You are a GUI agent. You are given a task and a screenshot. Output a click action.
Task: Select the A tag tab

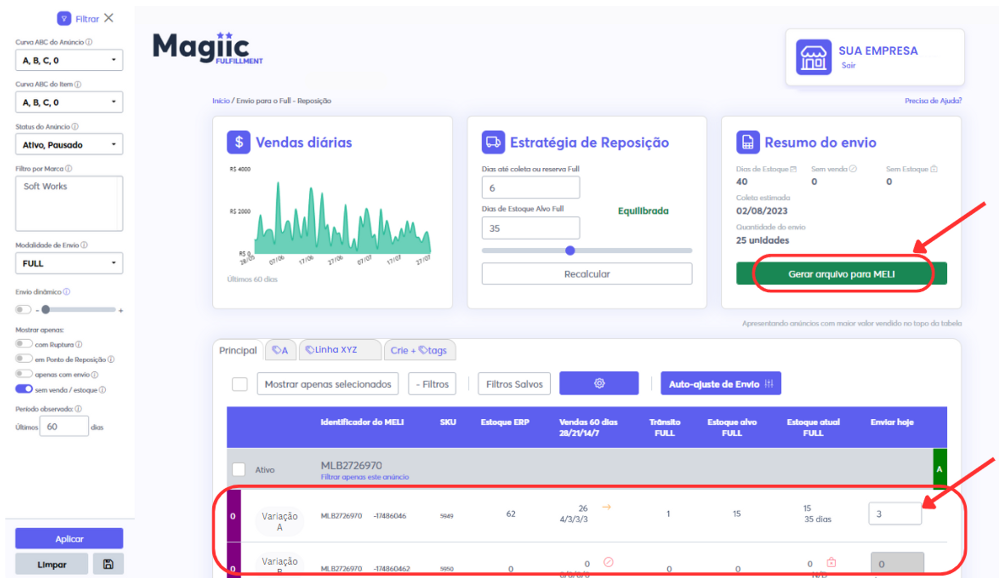[x=280, y=350]
